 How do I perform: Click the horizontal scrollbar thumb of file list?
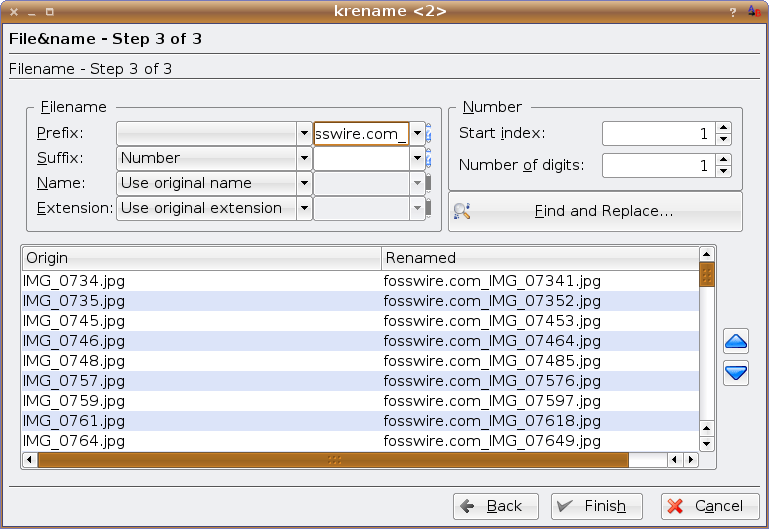[333, 460]
